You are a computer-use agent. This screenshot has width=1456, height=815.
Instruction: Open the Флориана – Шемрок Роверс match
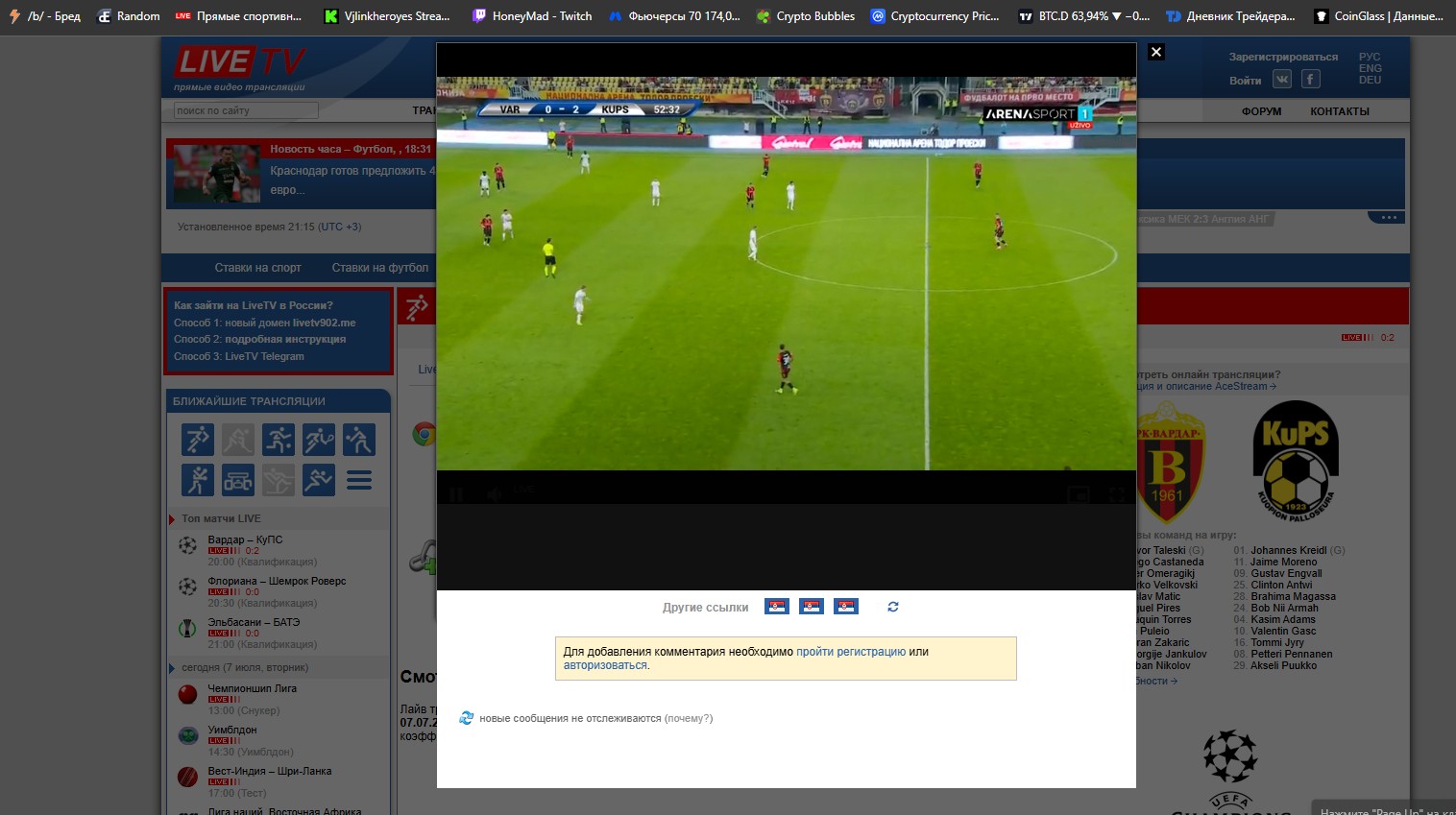coord(277,581)
